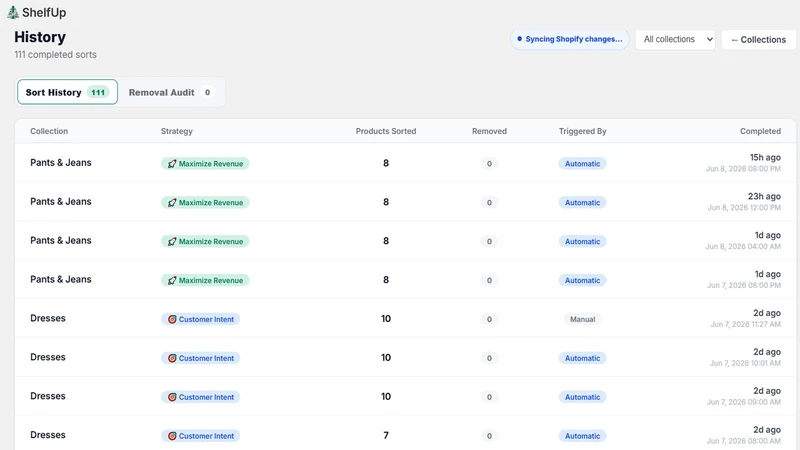Screen dimensions: 800x450
Task: Click the Dresses name in the 7 products row
Action: tap(48, 435)
